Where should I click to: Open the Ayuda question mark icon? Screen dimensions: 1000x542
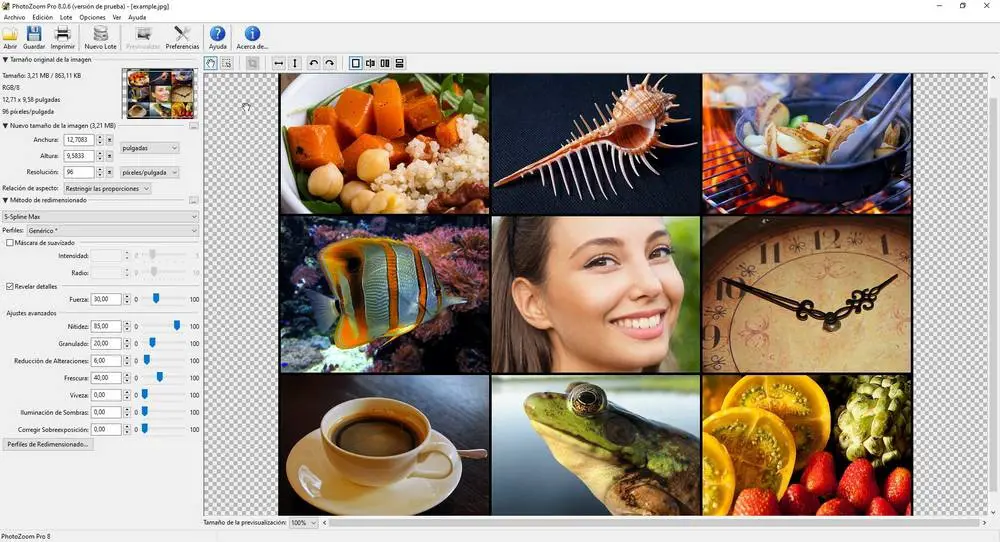coord(217,34)
